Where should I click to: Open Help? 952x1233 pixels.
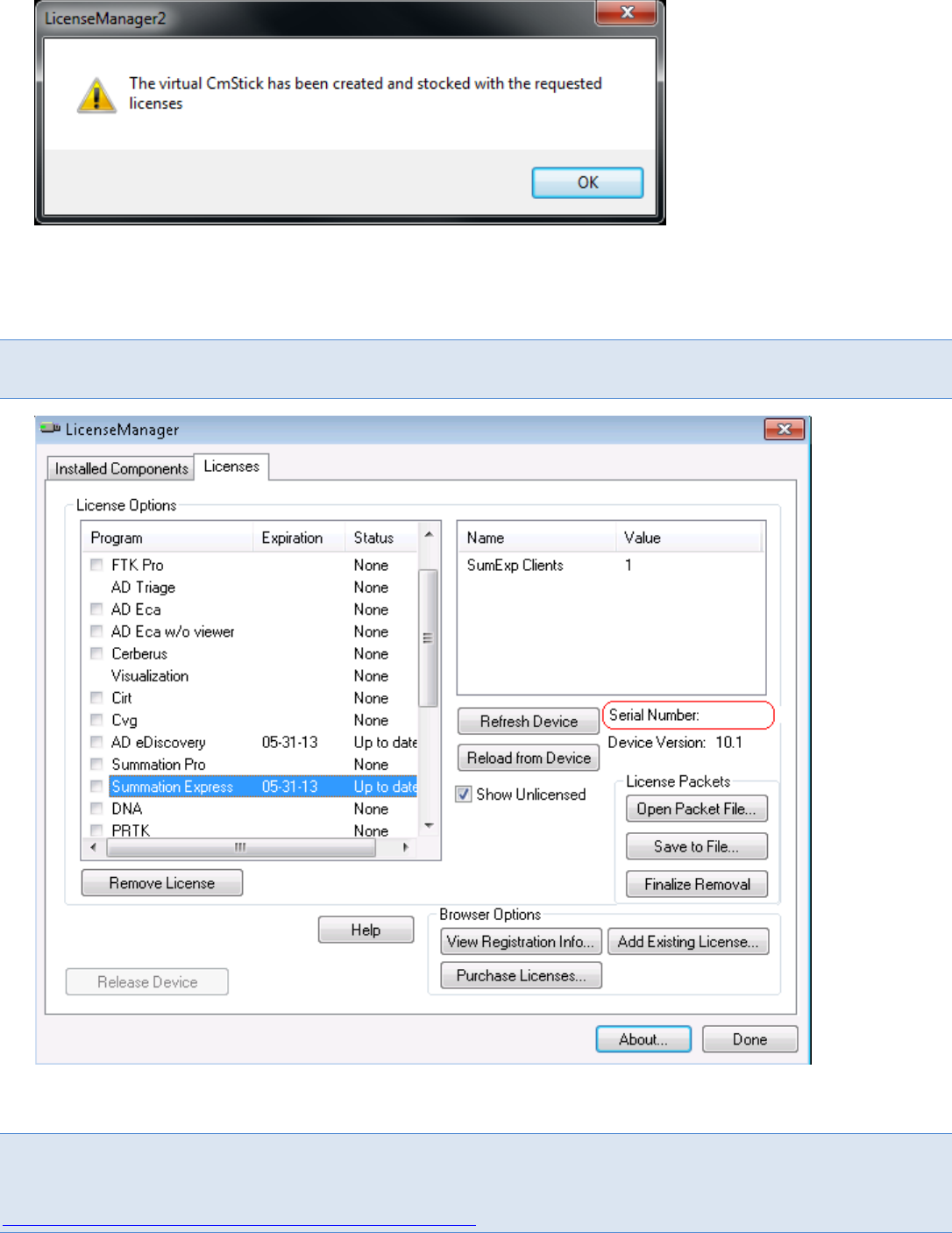[366, 930]
